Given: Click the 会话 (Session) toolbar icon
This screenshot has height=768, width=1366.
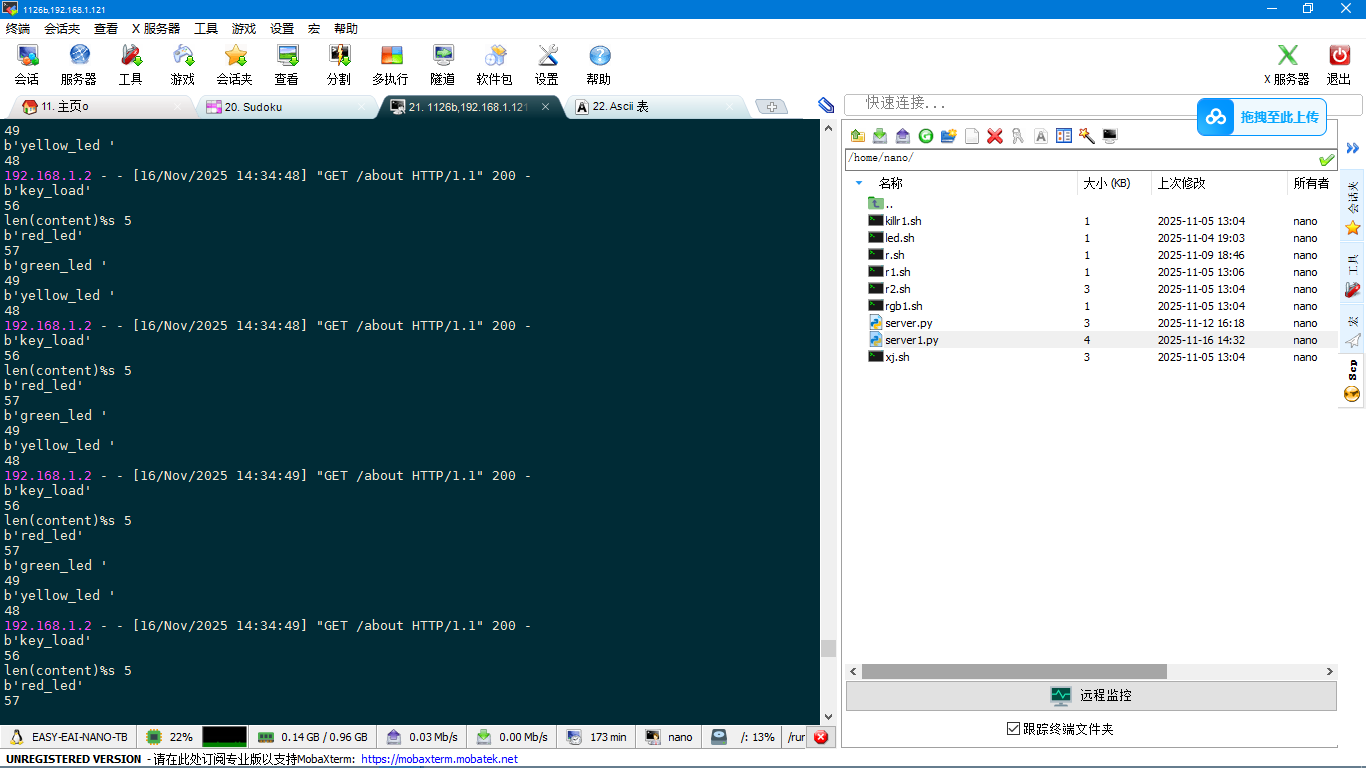Looking at the screenshot, I should point(27,64).
